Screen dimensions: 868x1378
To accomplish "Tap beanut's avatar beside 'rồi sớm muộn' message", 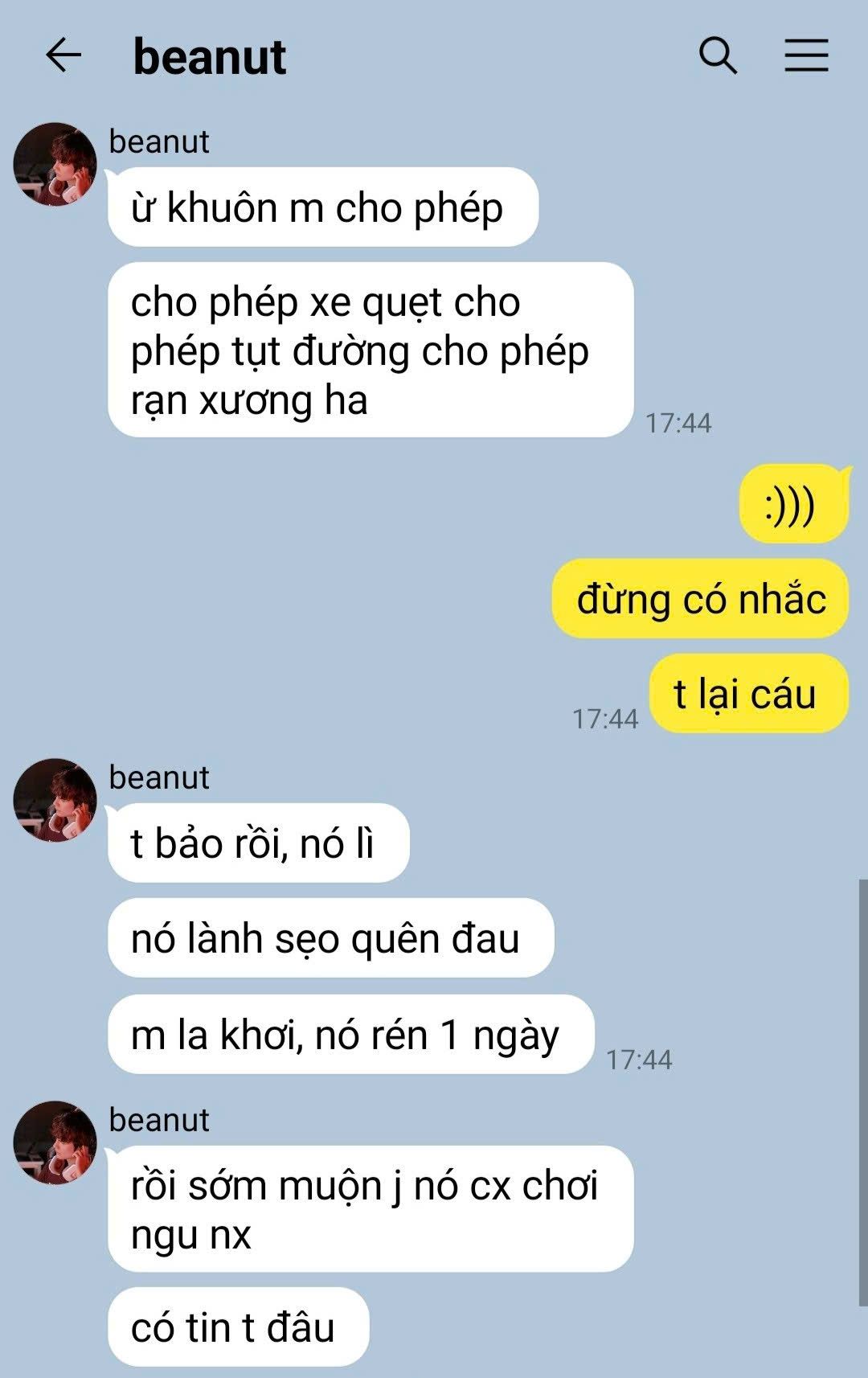I will (x=55, y=1142).
